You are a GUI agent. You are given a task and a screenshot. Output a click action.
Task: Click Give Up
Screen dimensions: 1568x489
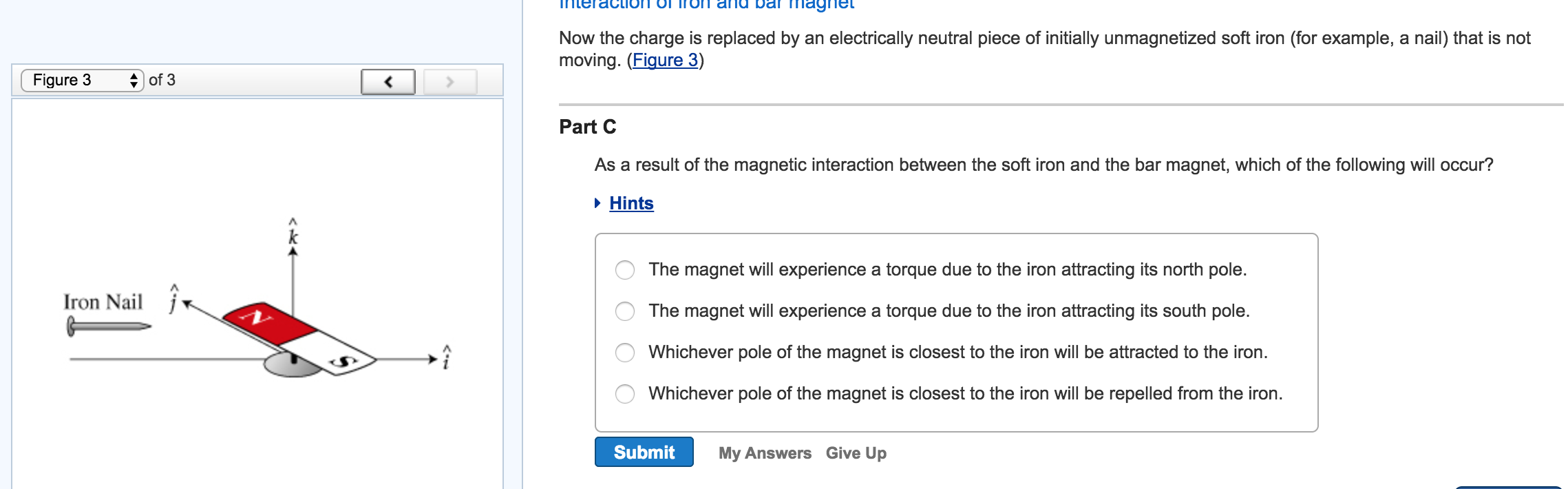point(856,452)
